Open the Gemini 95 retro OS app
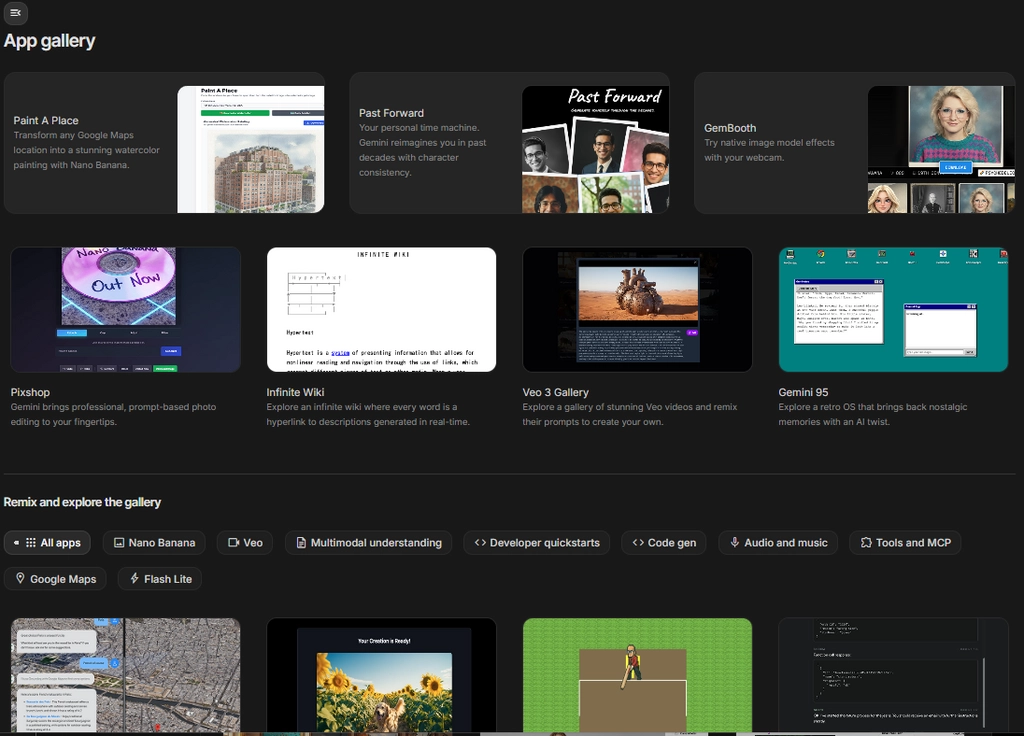Image resolution: width=1024 pixels, height=736 pixels. click(893, 308)
